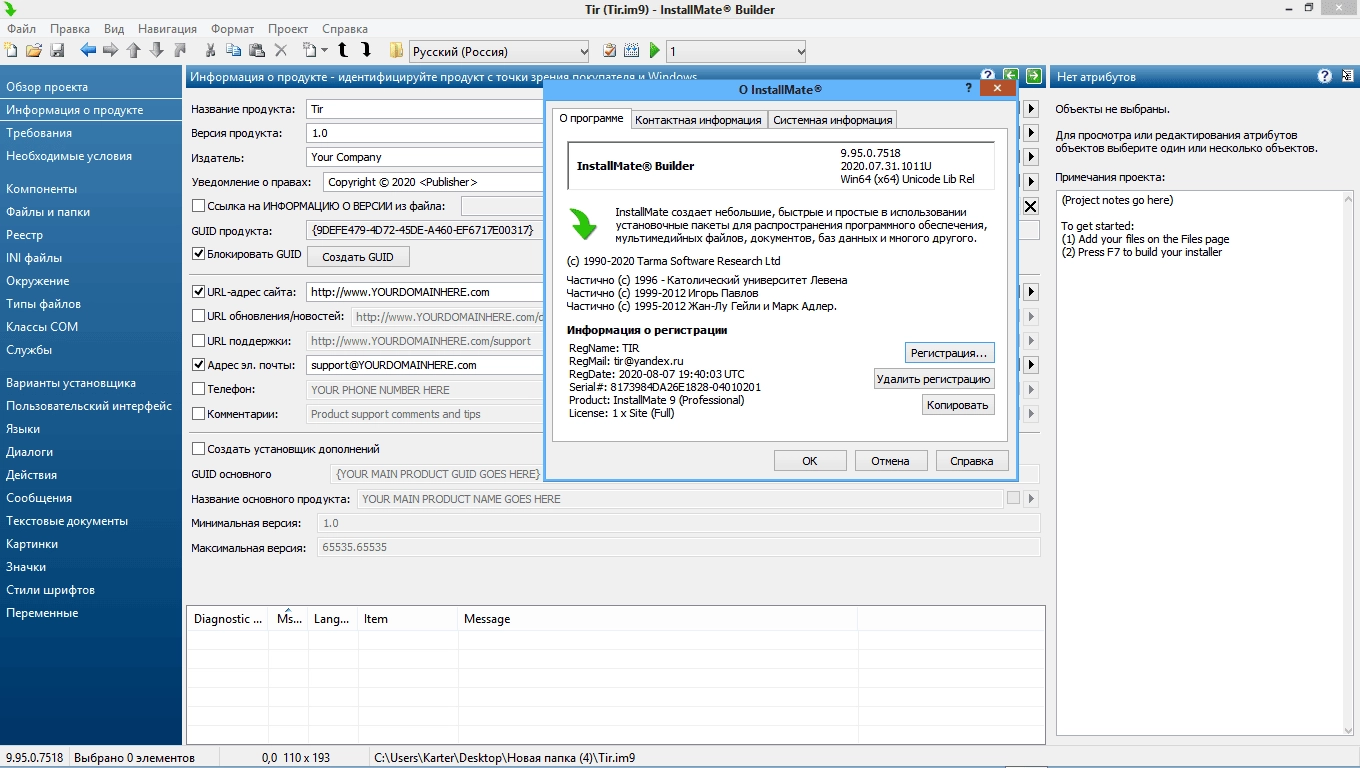This screenshot has width=1360, height=768.
Task: Uncheck the URL-адрес сайта checkbox
Action: tap(198, 292)
